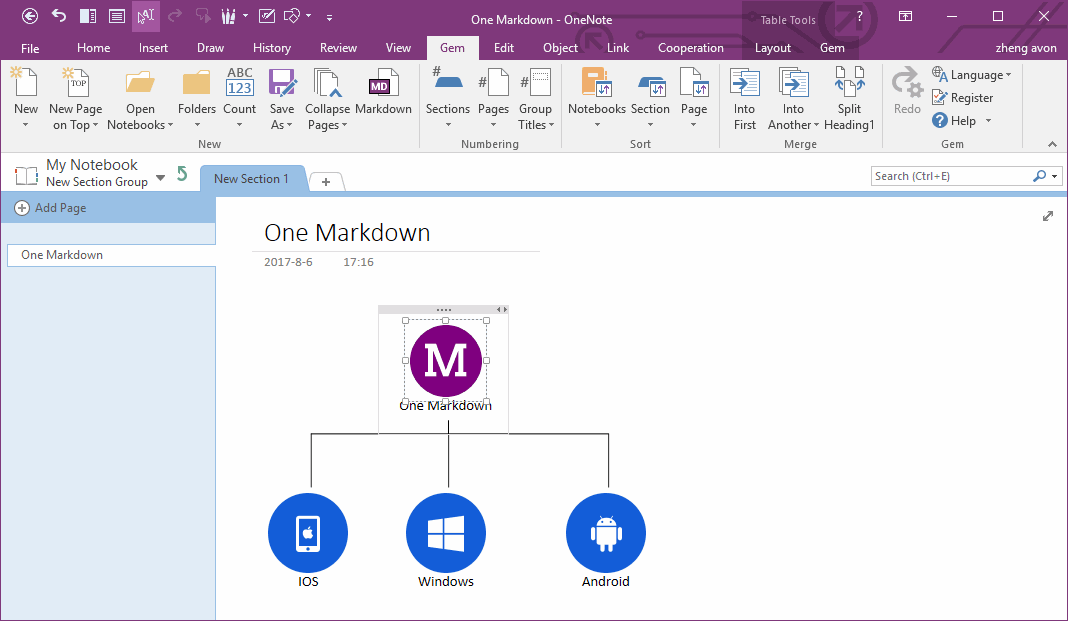The height and width of the screenshot is (621, 1068).
Task: Select the purple M logo image
Action: [445, 361]
